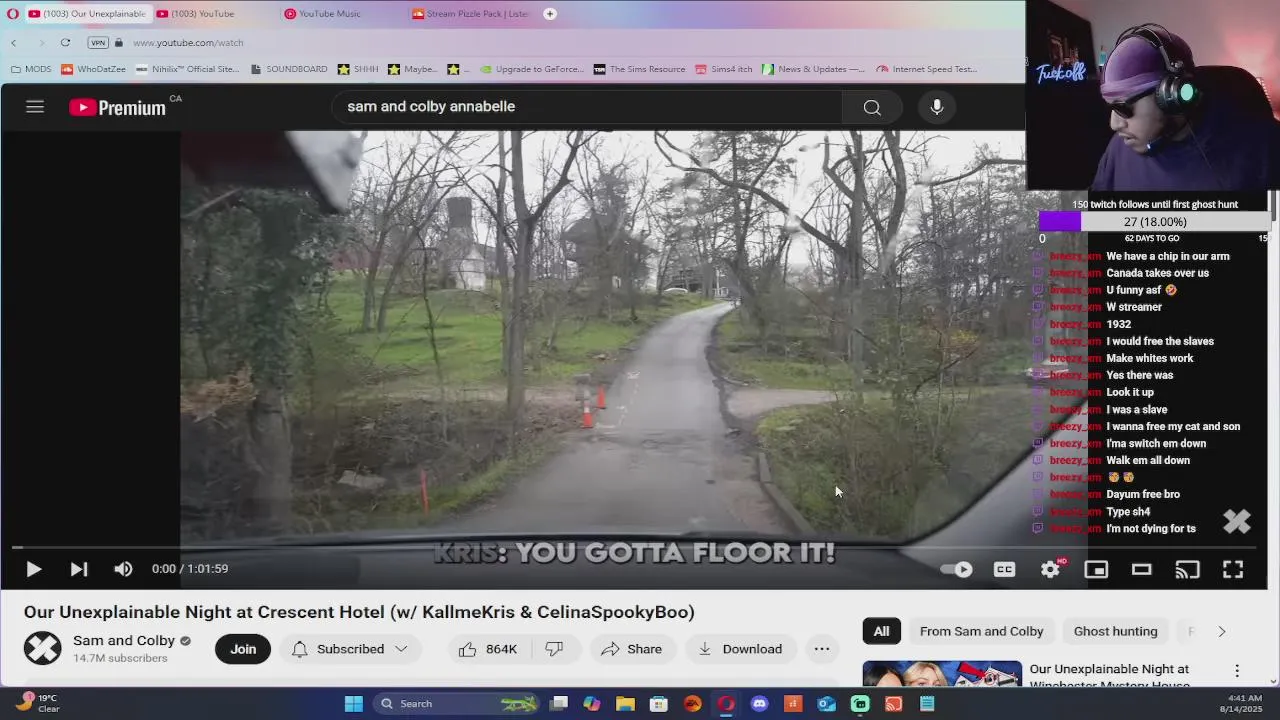Download the video
This screenshot has height=720, width=1280.
pos(740,649)
